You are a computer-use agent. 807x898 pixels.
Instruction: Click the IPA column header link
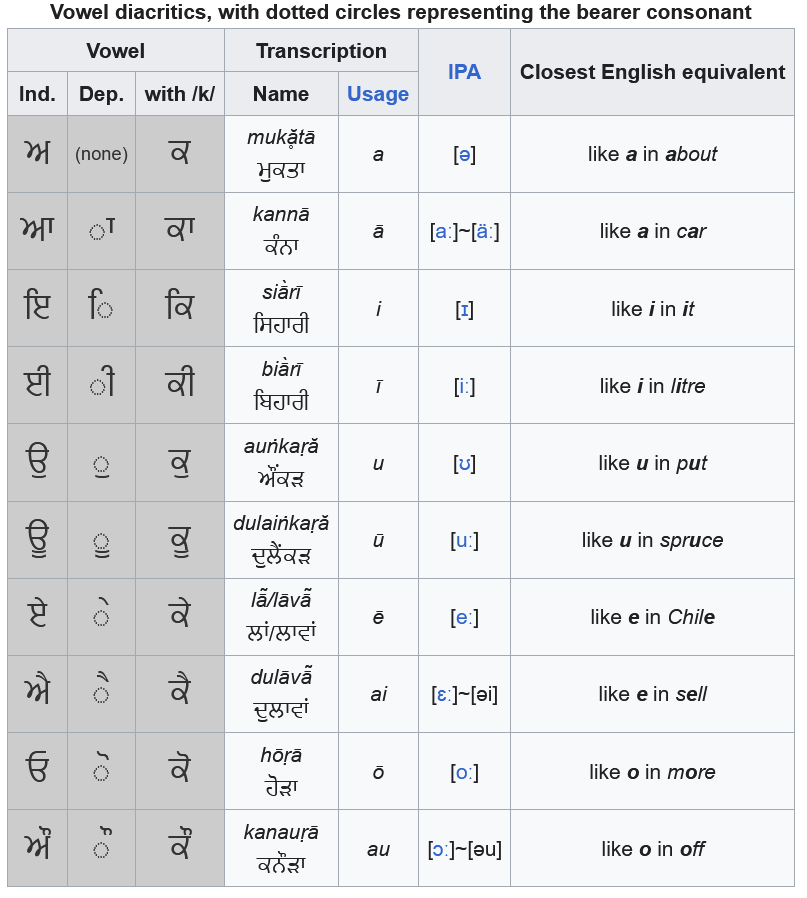click(x=464, y=72)
